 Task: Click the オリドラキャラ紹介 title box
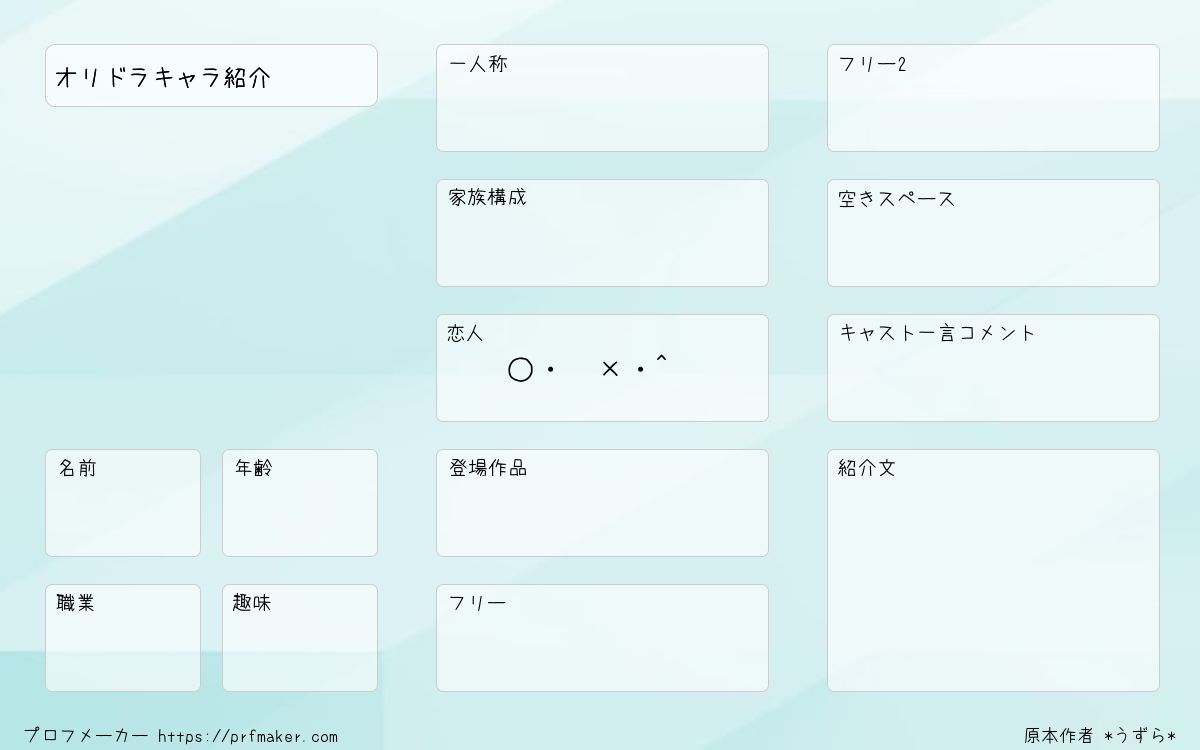(x=211, y=75)
